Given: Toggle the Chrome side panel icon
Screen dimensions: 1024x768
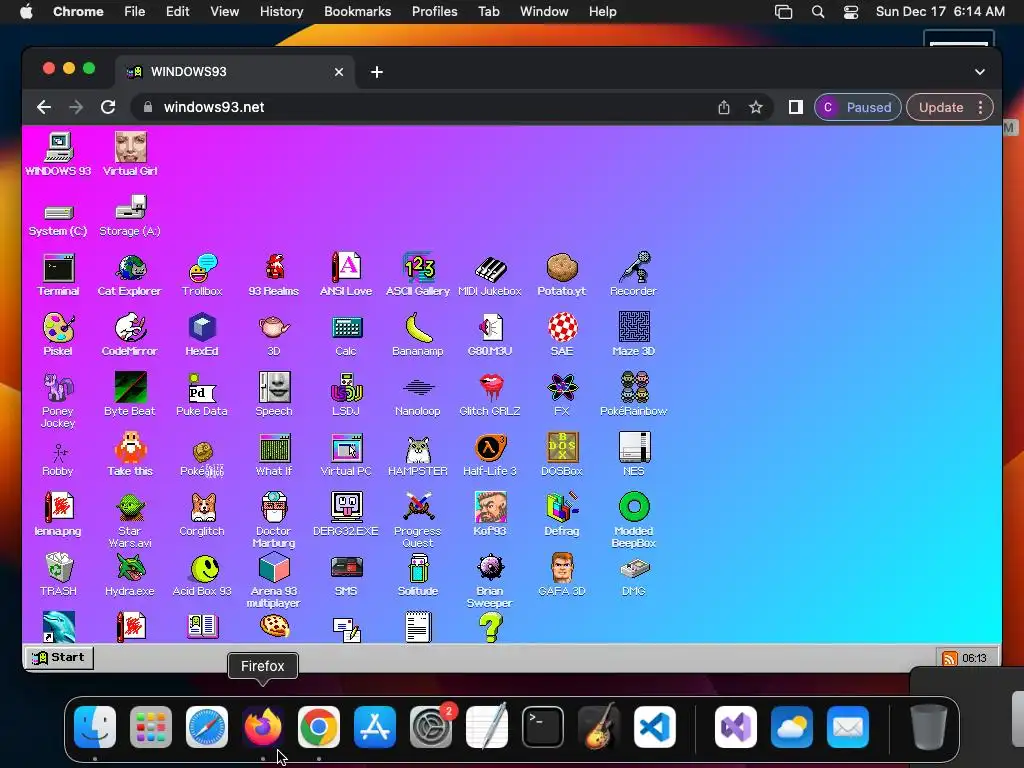Looking at the screenshot, I should (x=795, y=107).
